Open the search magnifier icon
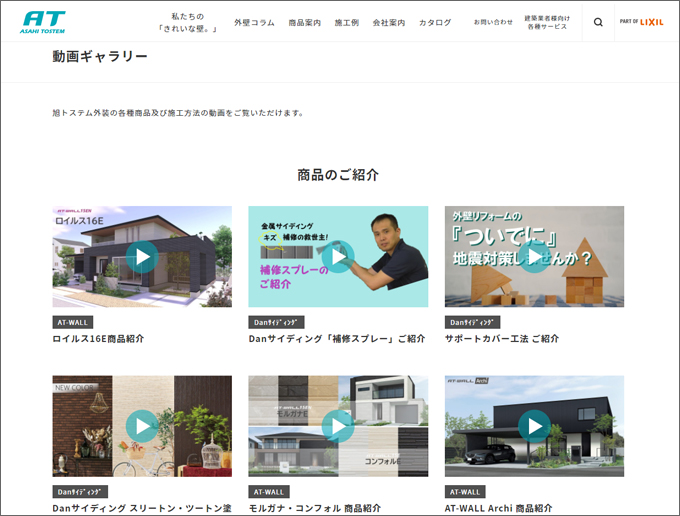The image size is (680, 516). pos(598,22)
